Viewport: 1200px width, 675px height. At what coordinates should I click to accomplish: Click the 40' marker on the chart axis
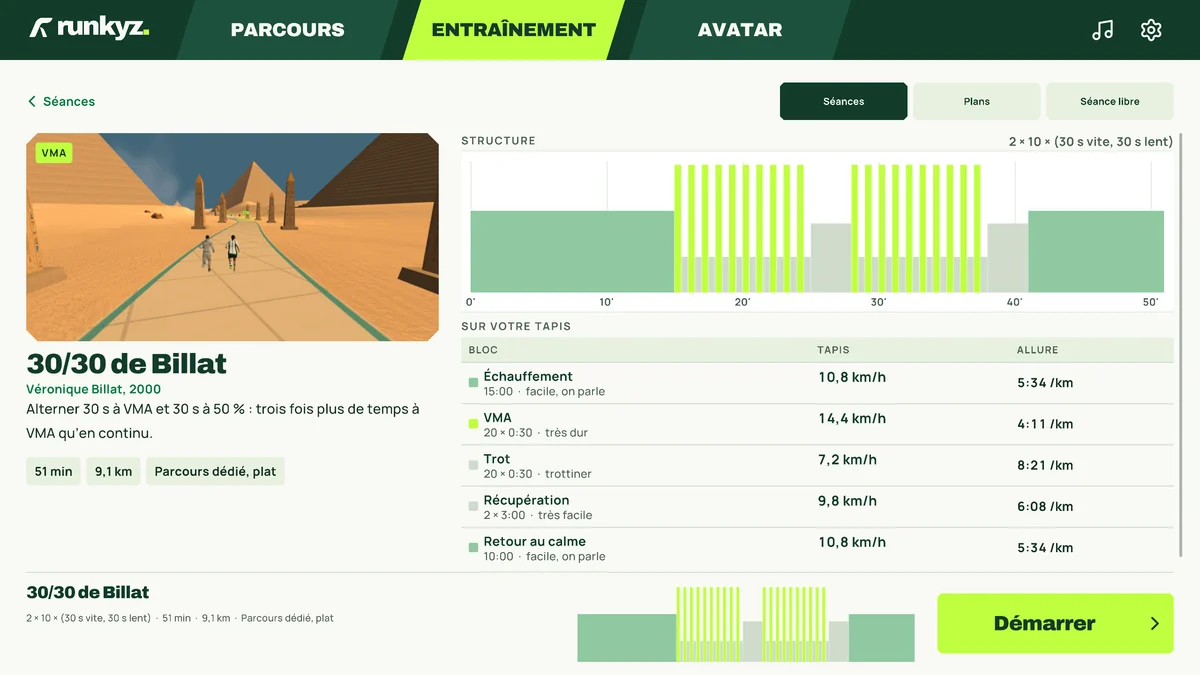pyautogui.click(x=1014, y=302)
